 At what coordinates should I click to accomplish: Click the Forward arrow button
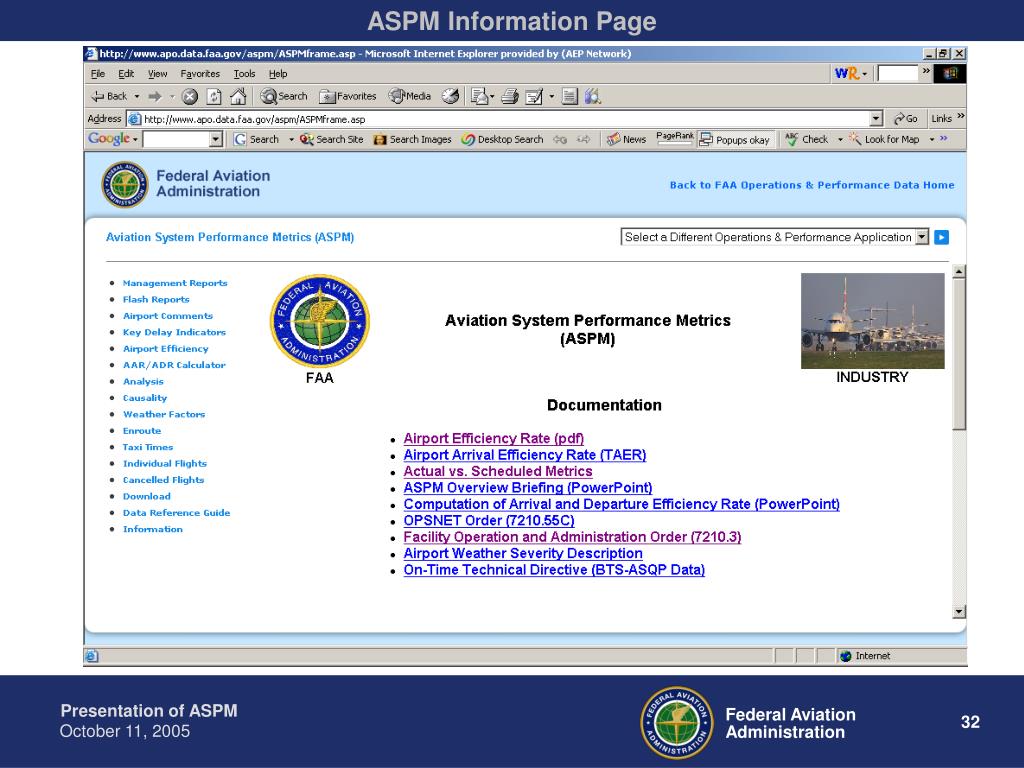[x=155, y=97]
